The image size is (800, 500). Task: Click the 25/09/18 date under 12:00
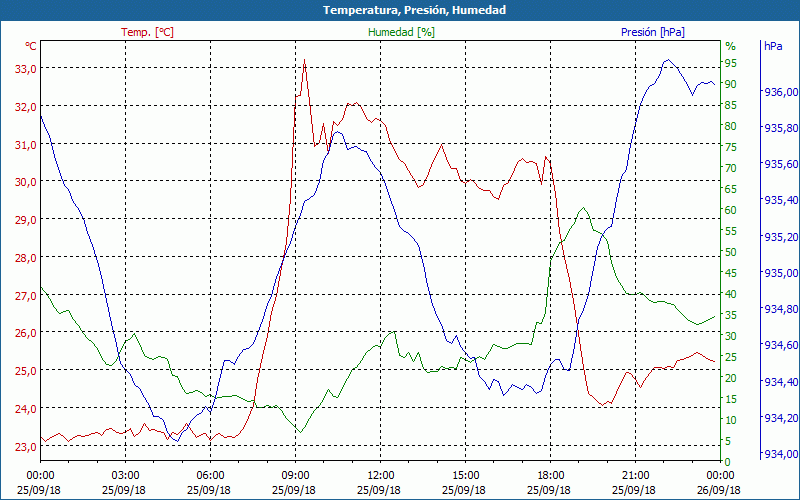[379, 490]
